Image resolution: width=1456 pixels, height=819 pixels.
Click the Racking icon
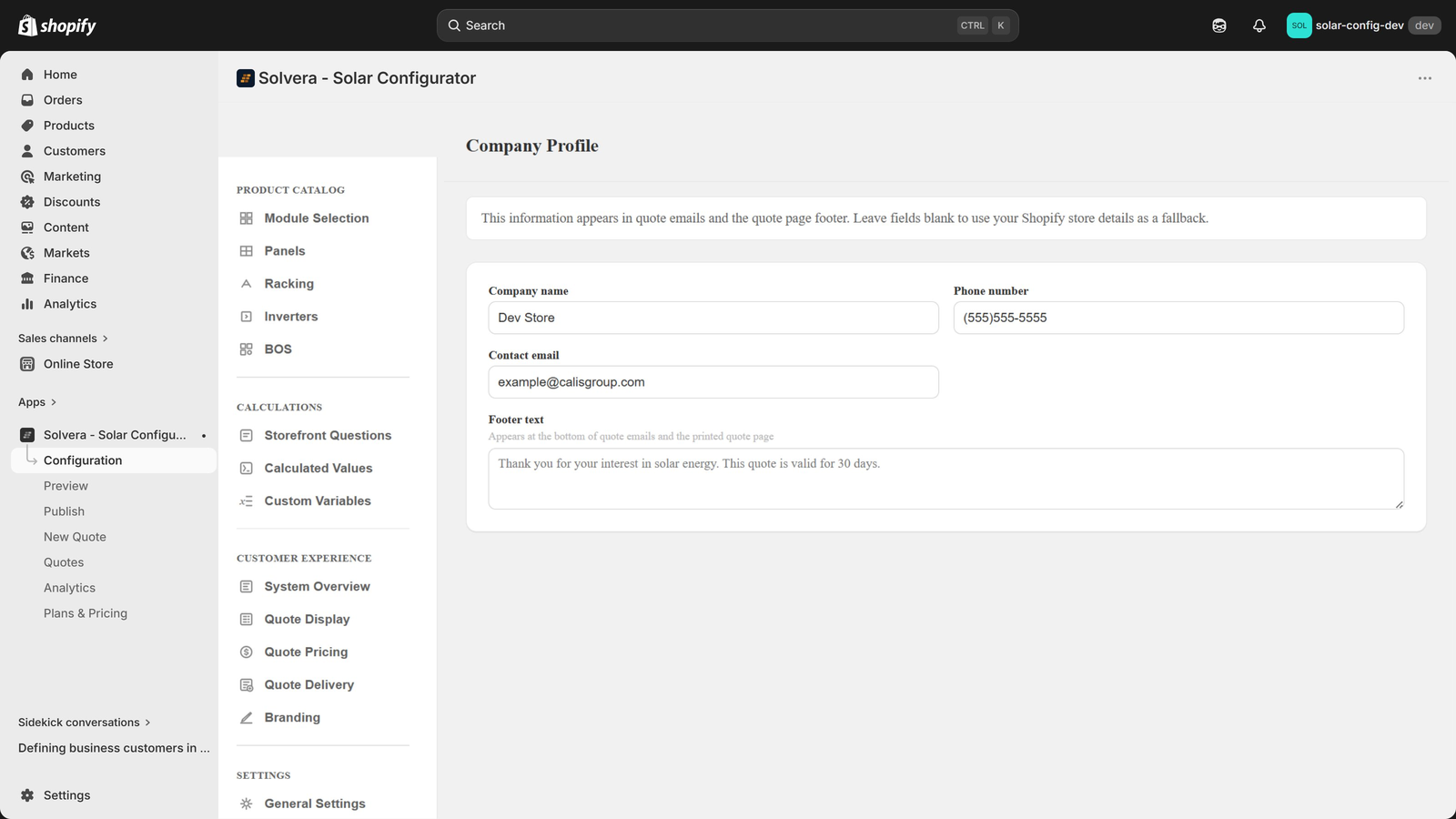[246, 284]
